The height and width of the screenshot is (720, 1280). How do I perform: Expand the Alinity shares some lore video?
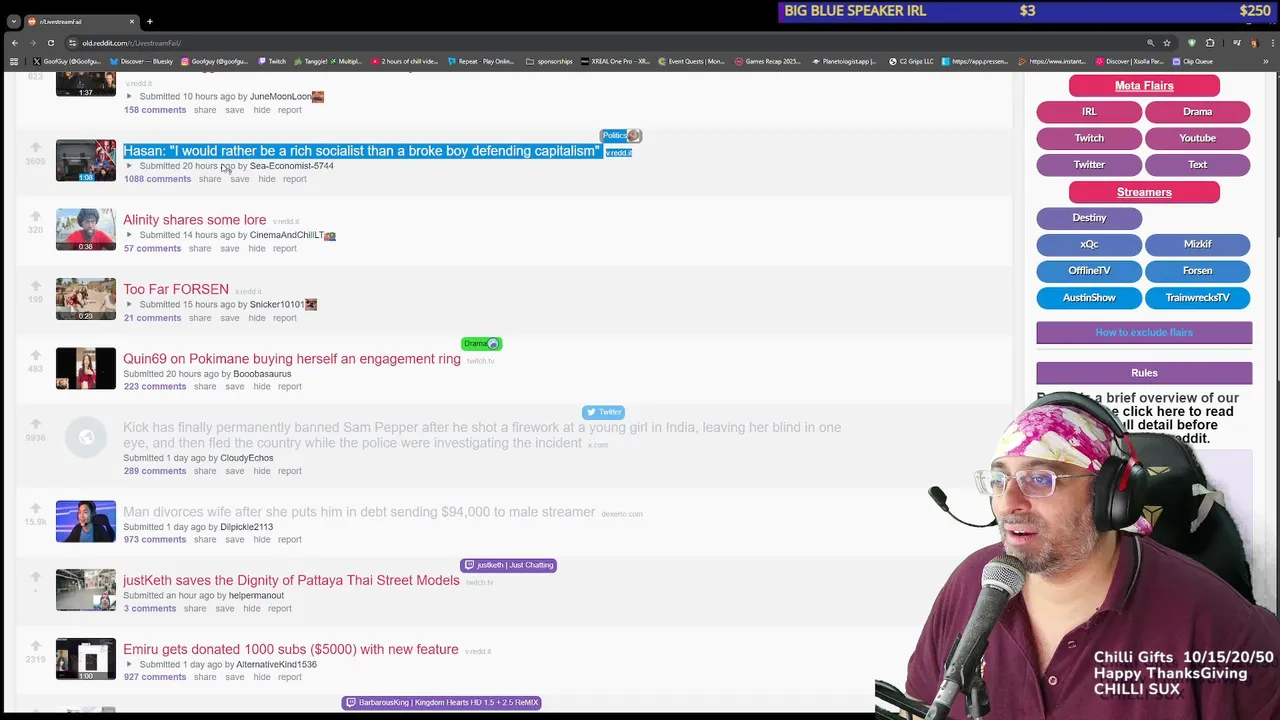point(129,235)
